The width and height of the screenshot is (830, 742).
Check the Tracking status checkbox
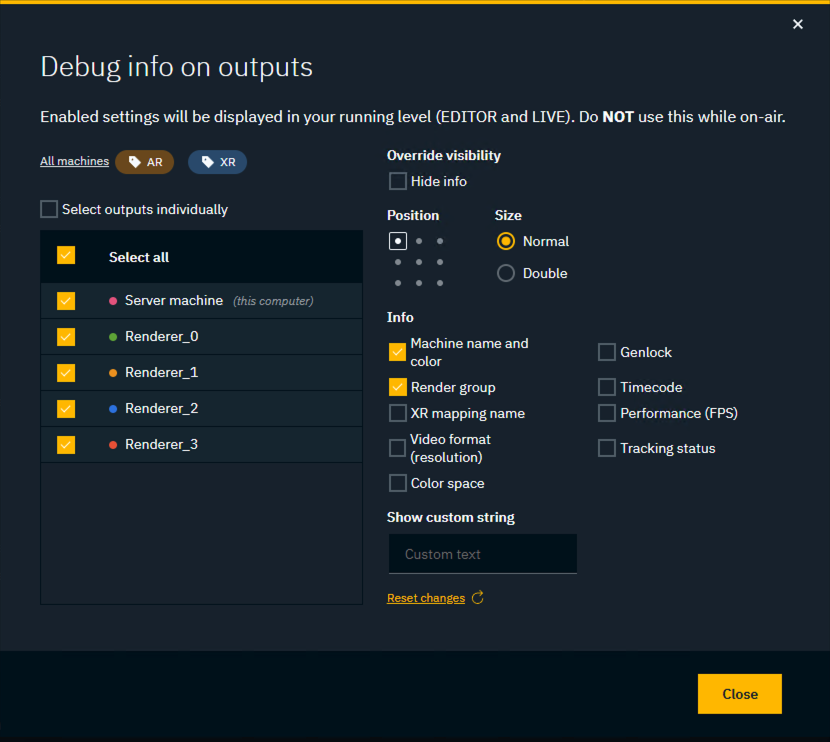click(x=607, y=448)
